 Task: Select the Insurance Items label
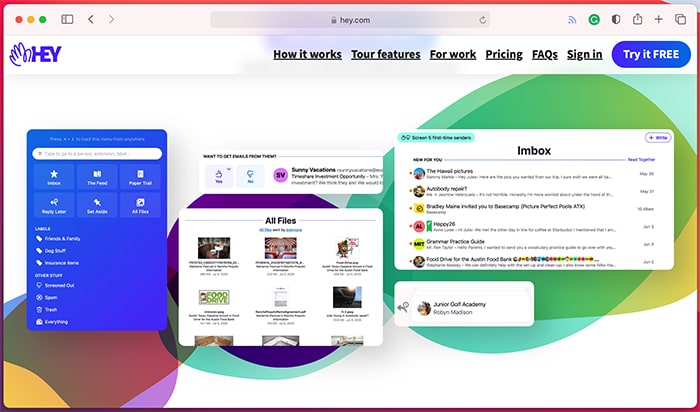tap(57, 263)
